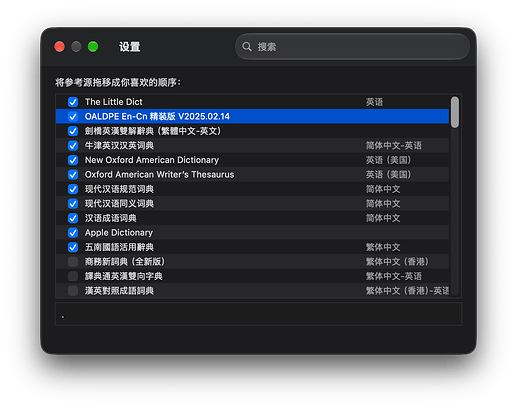Click 简体中文 beside 现代汉语规范词典
This screenshot has width=517, height=408.
pos(383,189)
